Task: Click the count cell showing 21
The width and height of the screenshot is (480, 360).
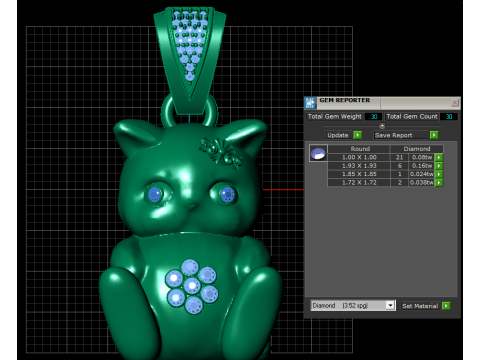Action: [x=399, y=157]
